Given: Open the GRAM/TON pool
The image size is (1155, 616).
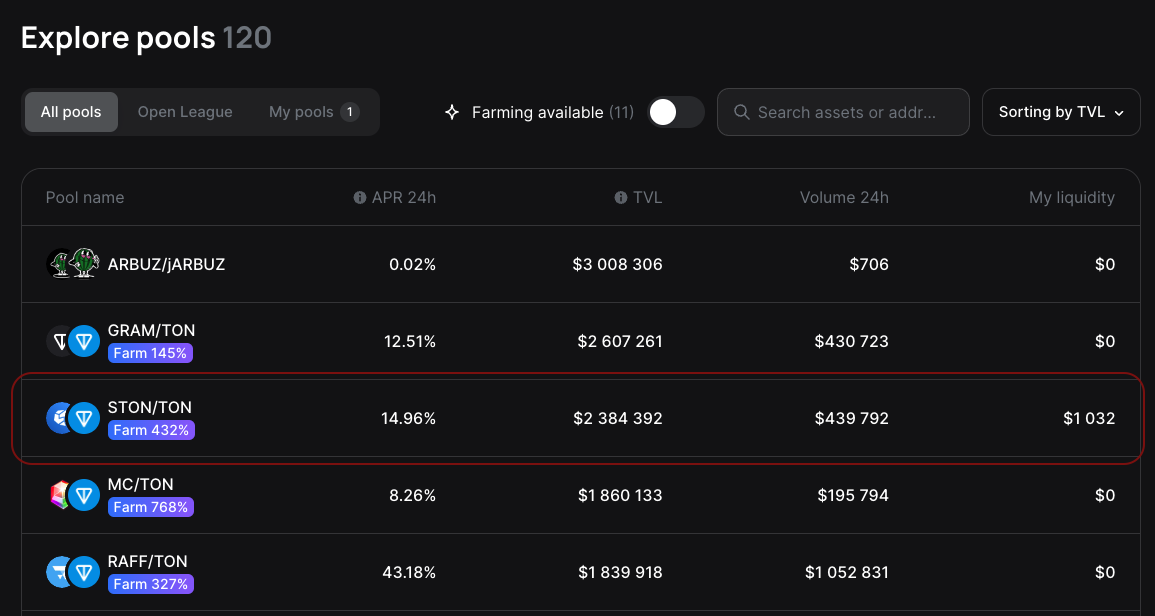Looking at the screenshot, I should [x=580, y=341].
